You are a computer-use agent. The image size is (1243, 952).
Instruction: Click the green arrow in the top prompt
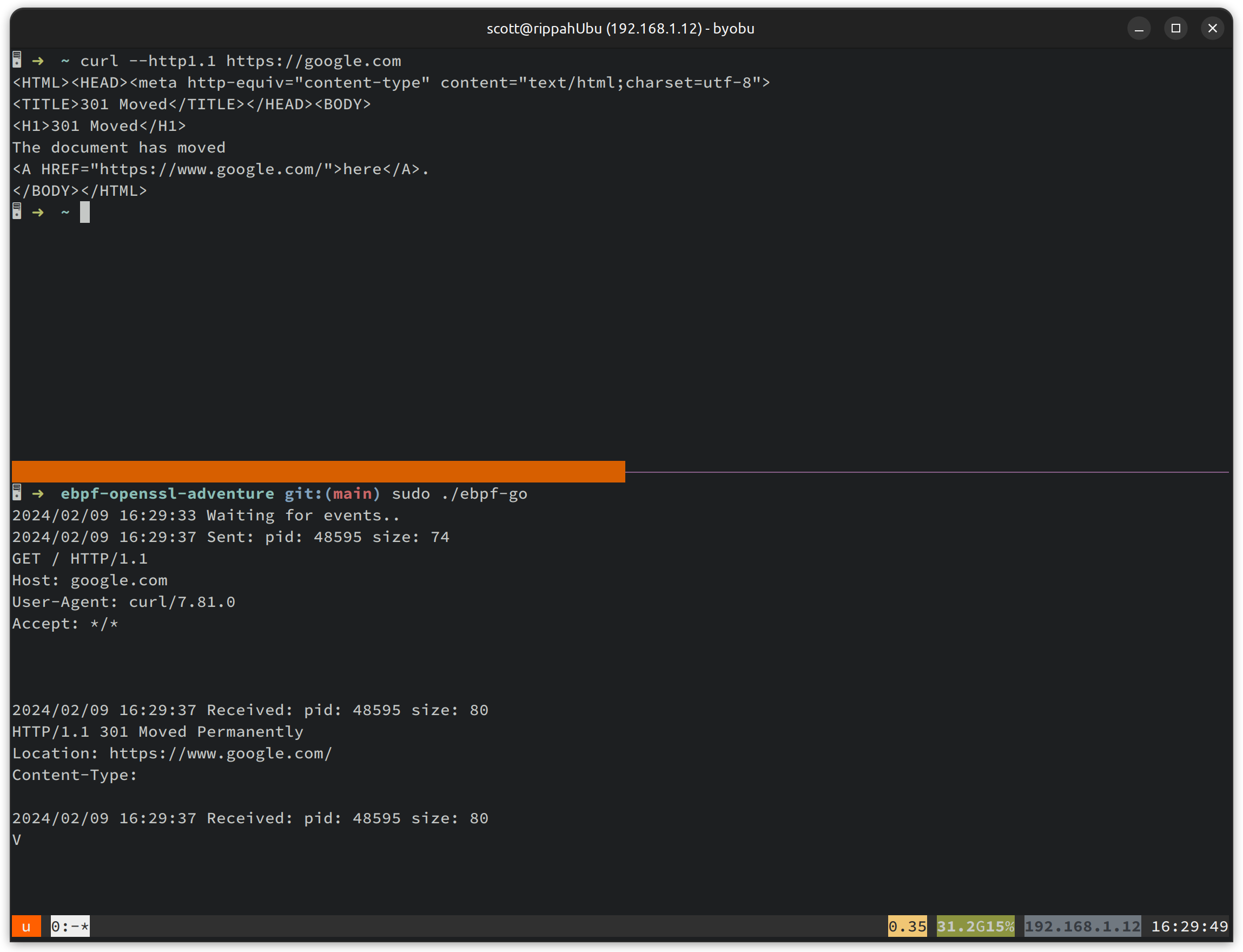pos(38,61)
